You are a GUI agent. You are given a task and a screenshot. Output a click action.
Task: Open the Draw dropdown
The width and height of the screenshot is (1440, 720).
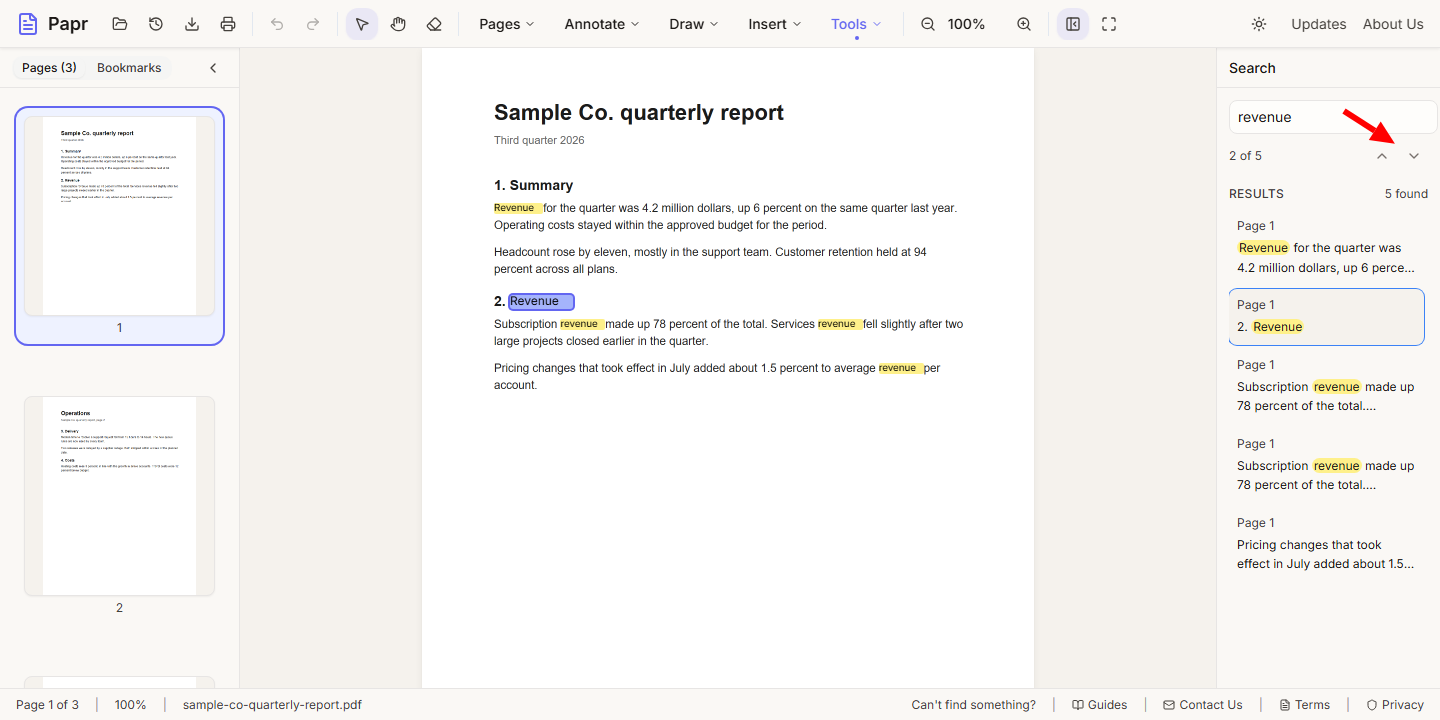(x=694, y=24)
